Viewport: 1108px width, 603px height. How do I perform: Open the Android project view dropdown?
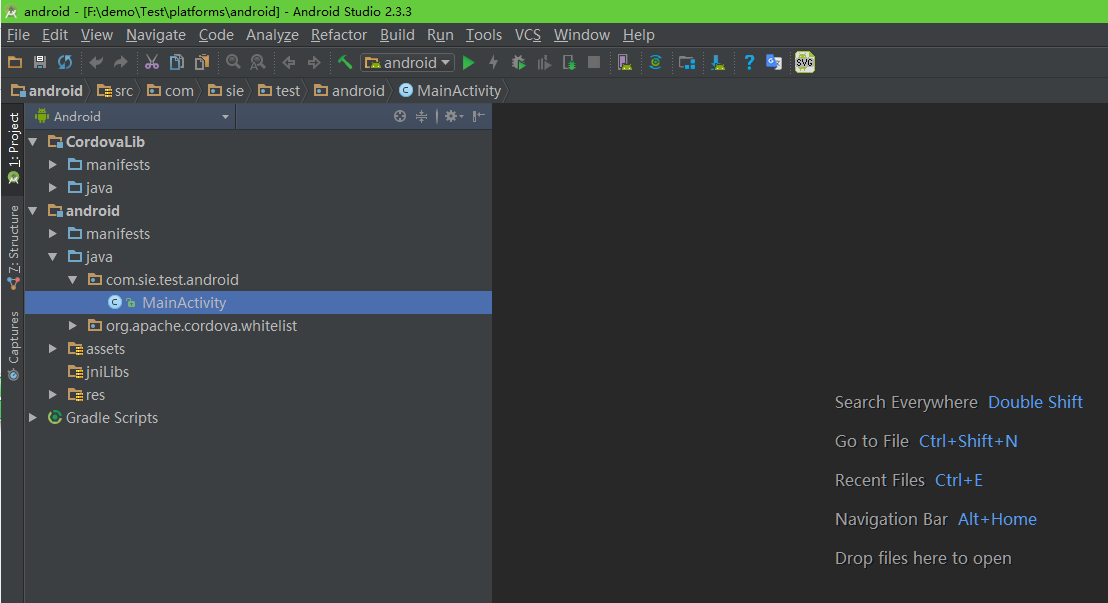[x=132, y=117]
